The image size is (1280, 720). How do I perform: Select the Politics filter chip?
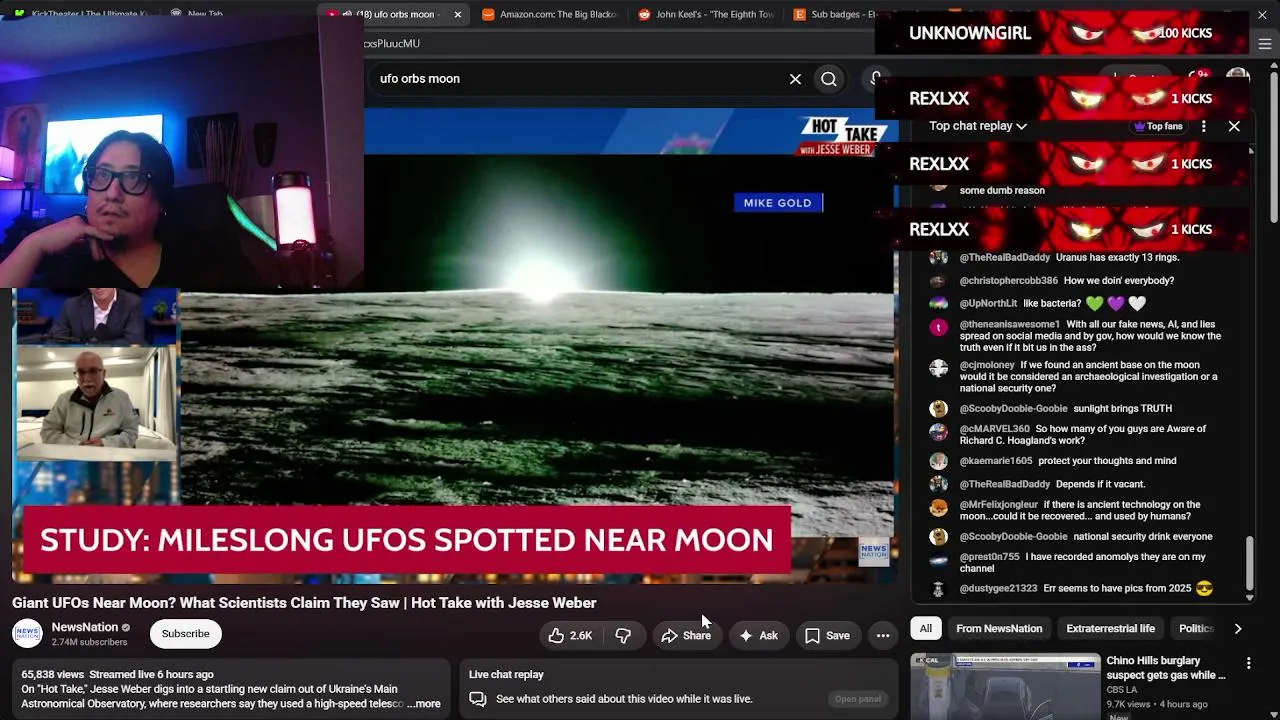(x=1196, y=628)
